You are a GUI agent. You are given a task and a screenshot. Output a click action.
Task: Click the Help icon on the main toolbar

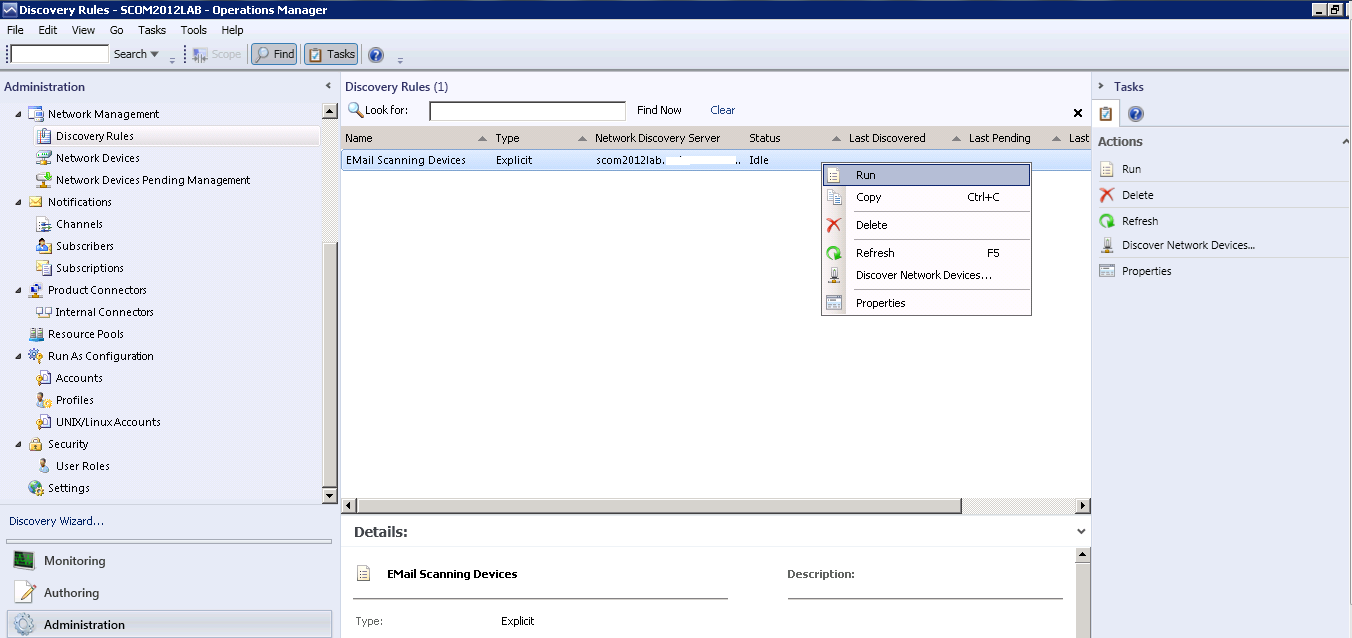pos(375,54)
